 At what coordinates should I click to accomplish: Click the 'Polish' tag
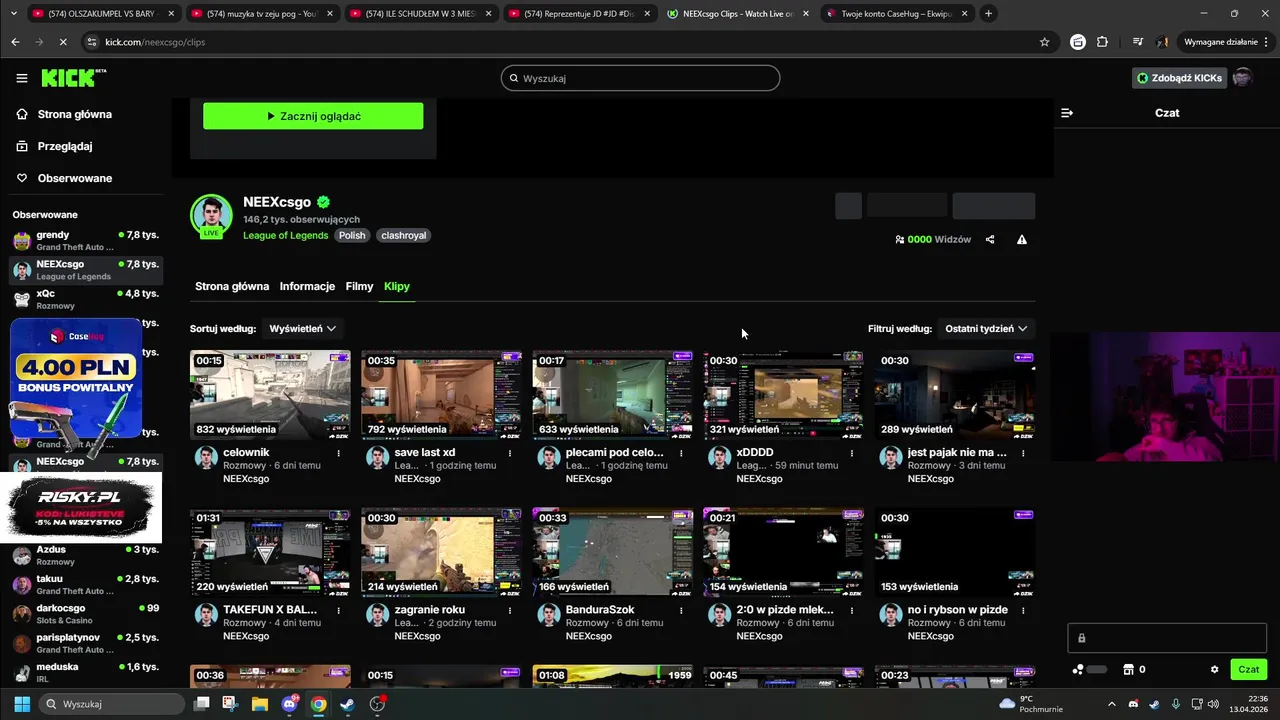(x=352, y=235)
